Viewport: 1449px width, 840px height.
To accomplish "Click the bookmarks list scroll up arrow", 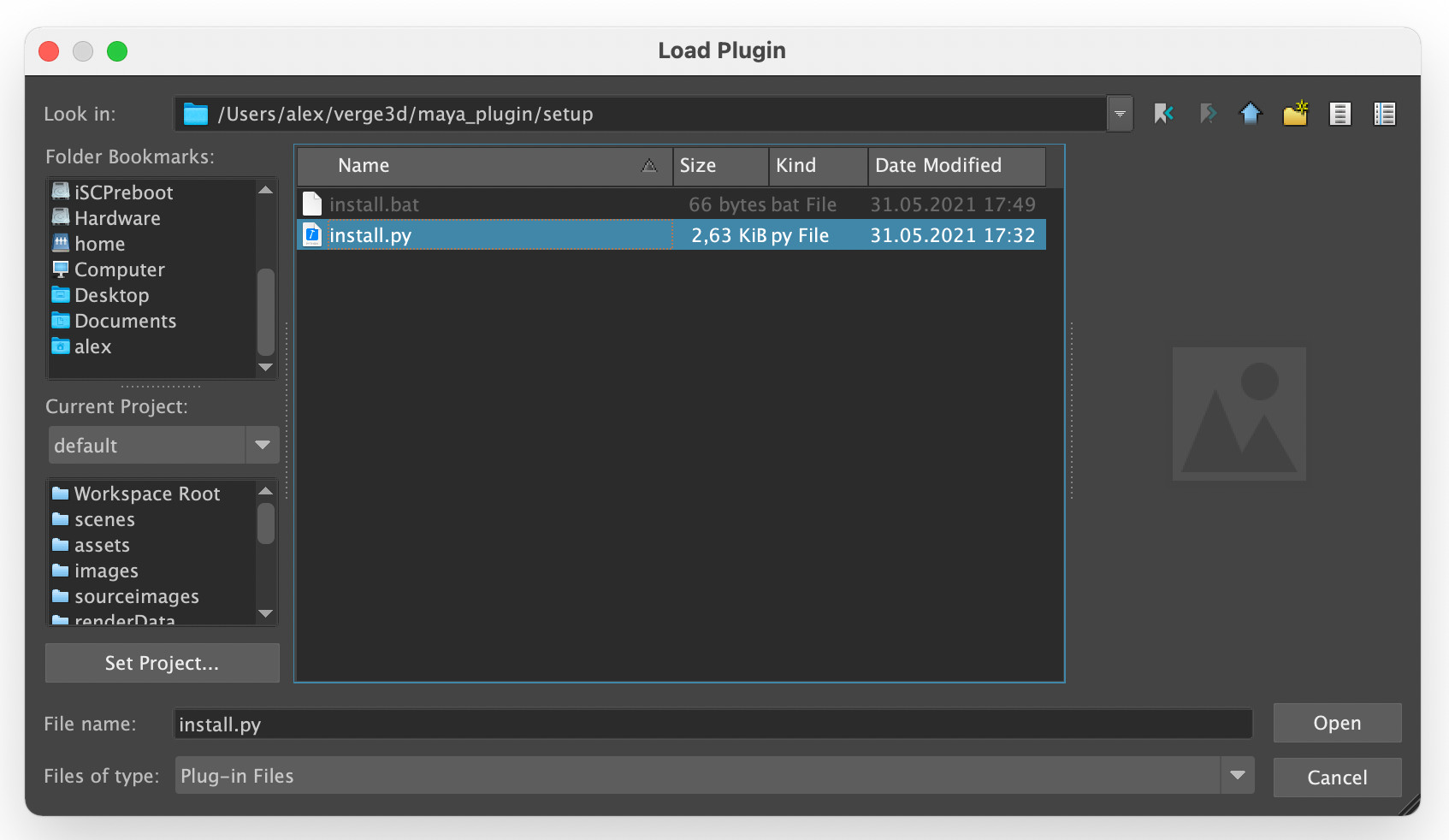I will coord(266,190).
